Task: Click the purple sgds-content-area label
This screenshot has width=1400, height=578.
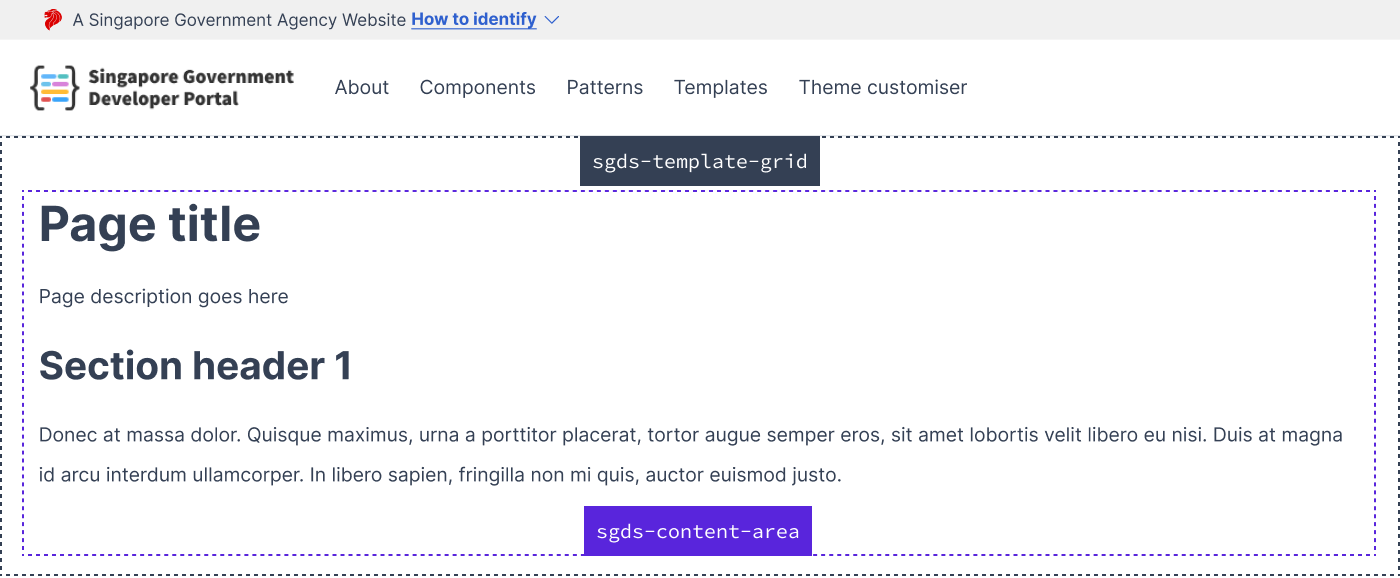Action: [698, 531]
